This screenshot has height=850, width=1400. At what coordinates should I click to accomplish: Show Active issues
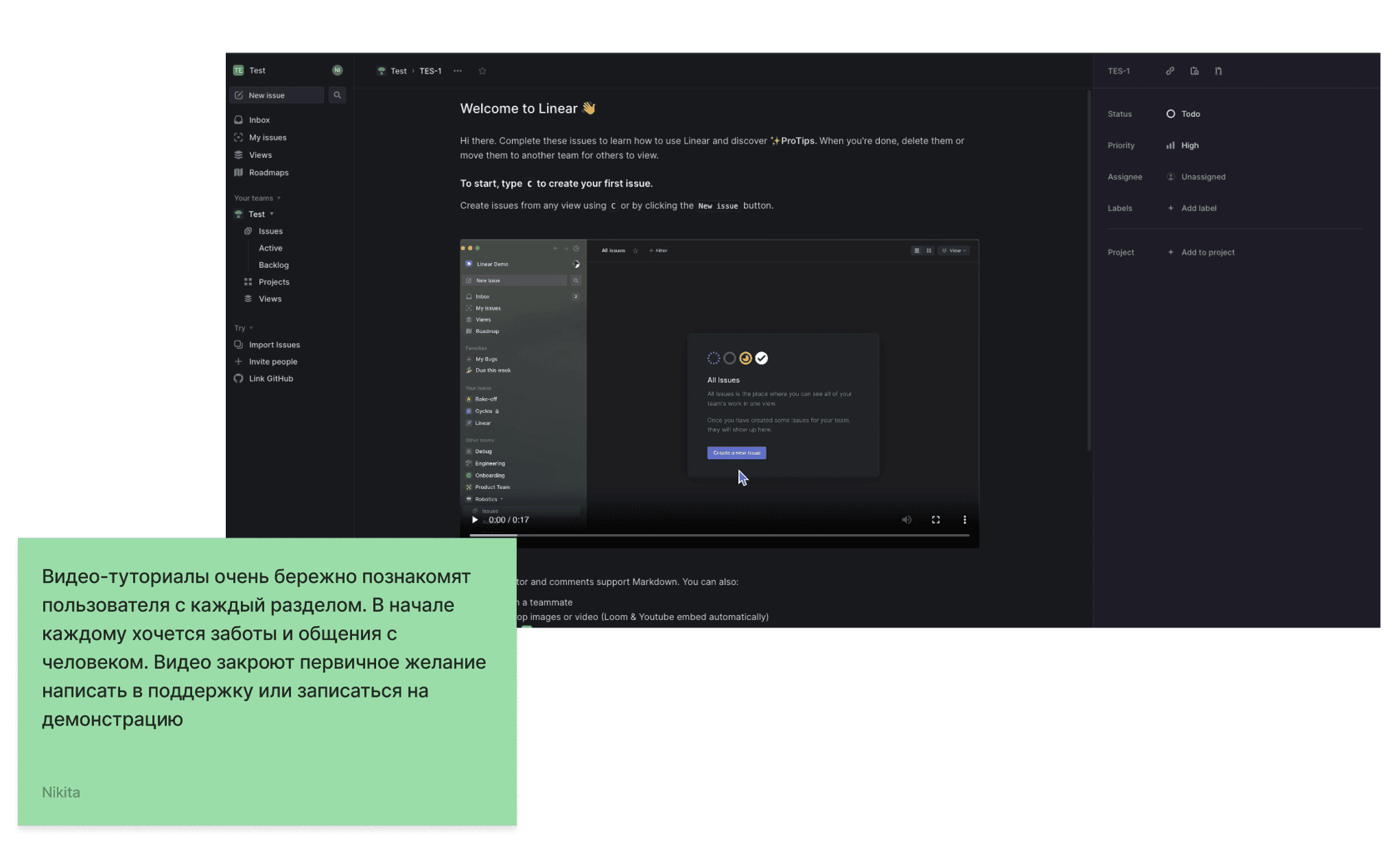point(270,249)
